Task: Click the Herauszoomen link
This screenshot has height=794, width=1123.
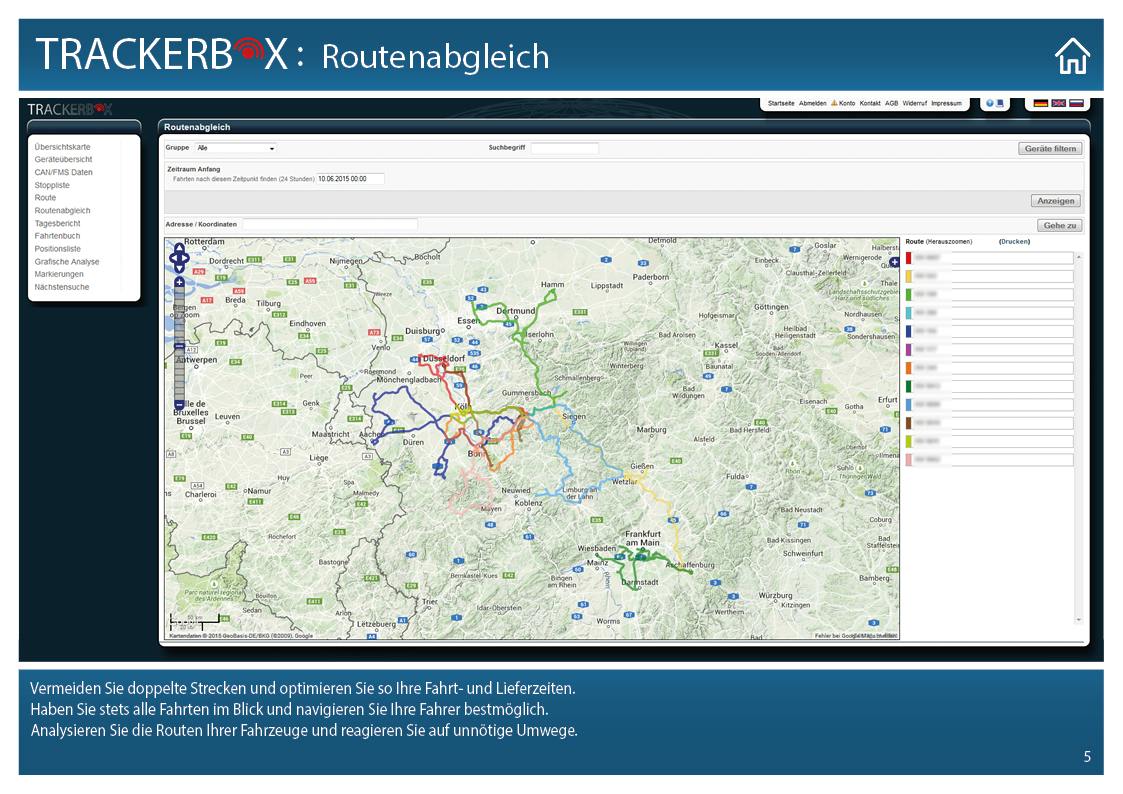Action: 949,242
